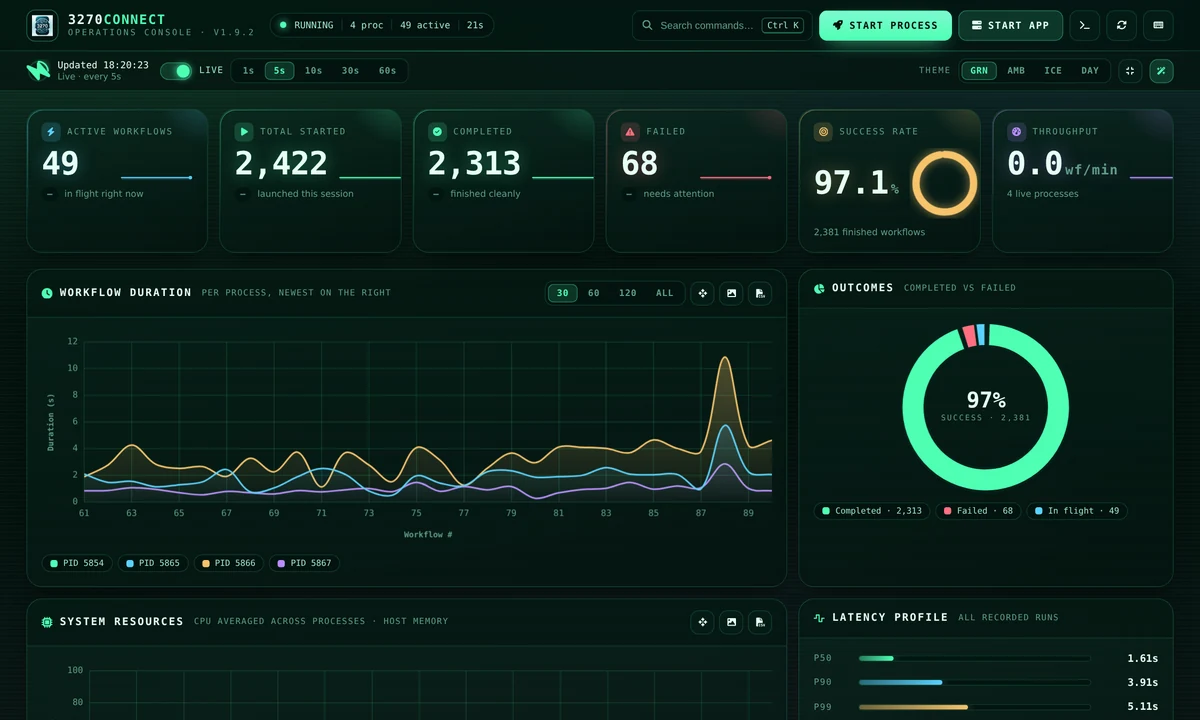Click the Ctrl K shortcut badge

(x=784, y=26)
